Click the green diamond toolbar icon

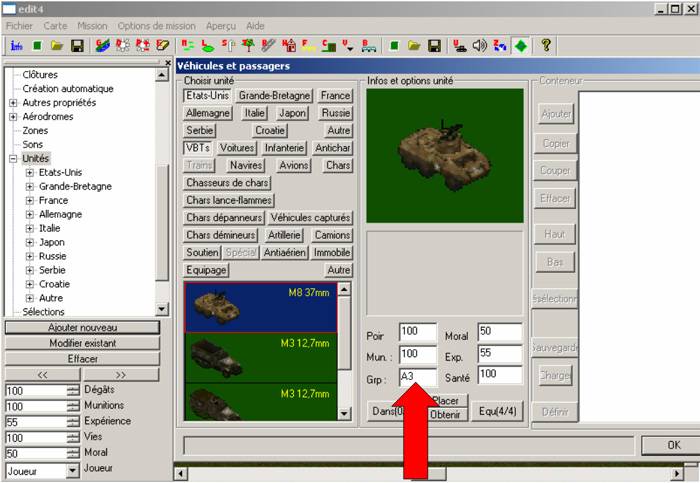[x=520, y=45]
